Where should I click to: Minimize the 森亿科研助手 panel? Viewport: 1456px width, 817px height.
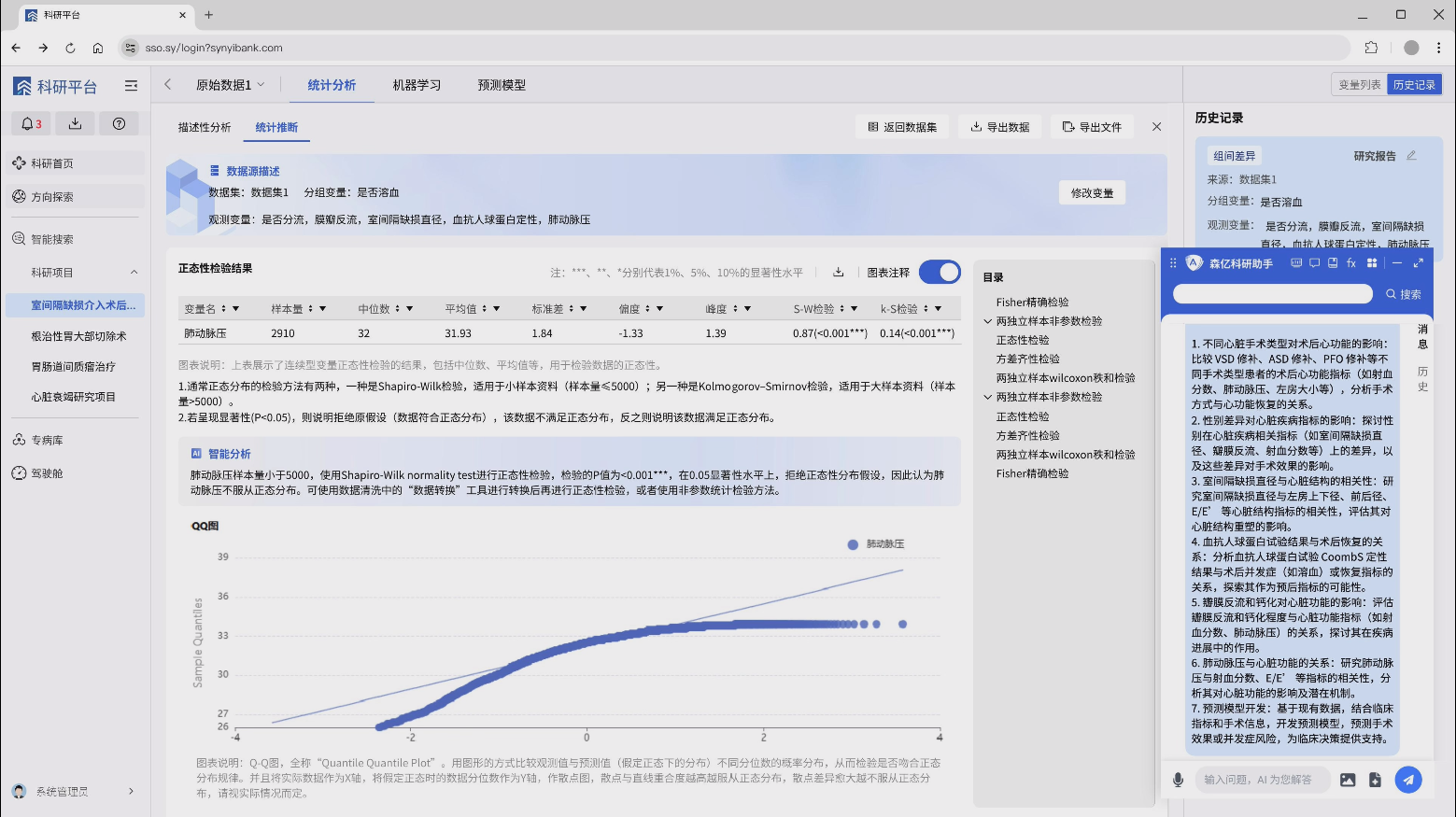[x=1399, y=263]
